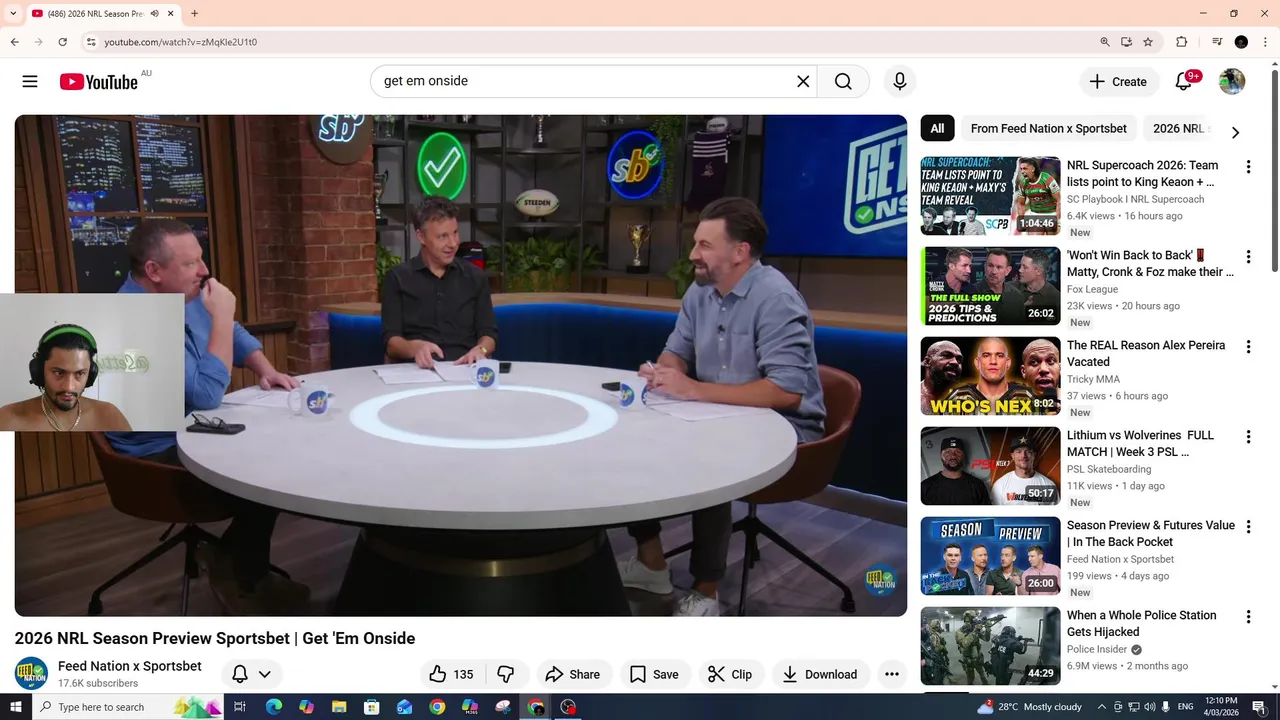
Task: Like the video with thumbs up
Action: coord(451,674)
